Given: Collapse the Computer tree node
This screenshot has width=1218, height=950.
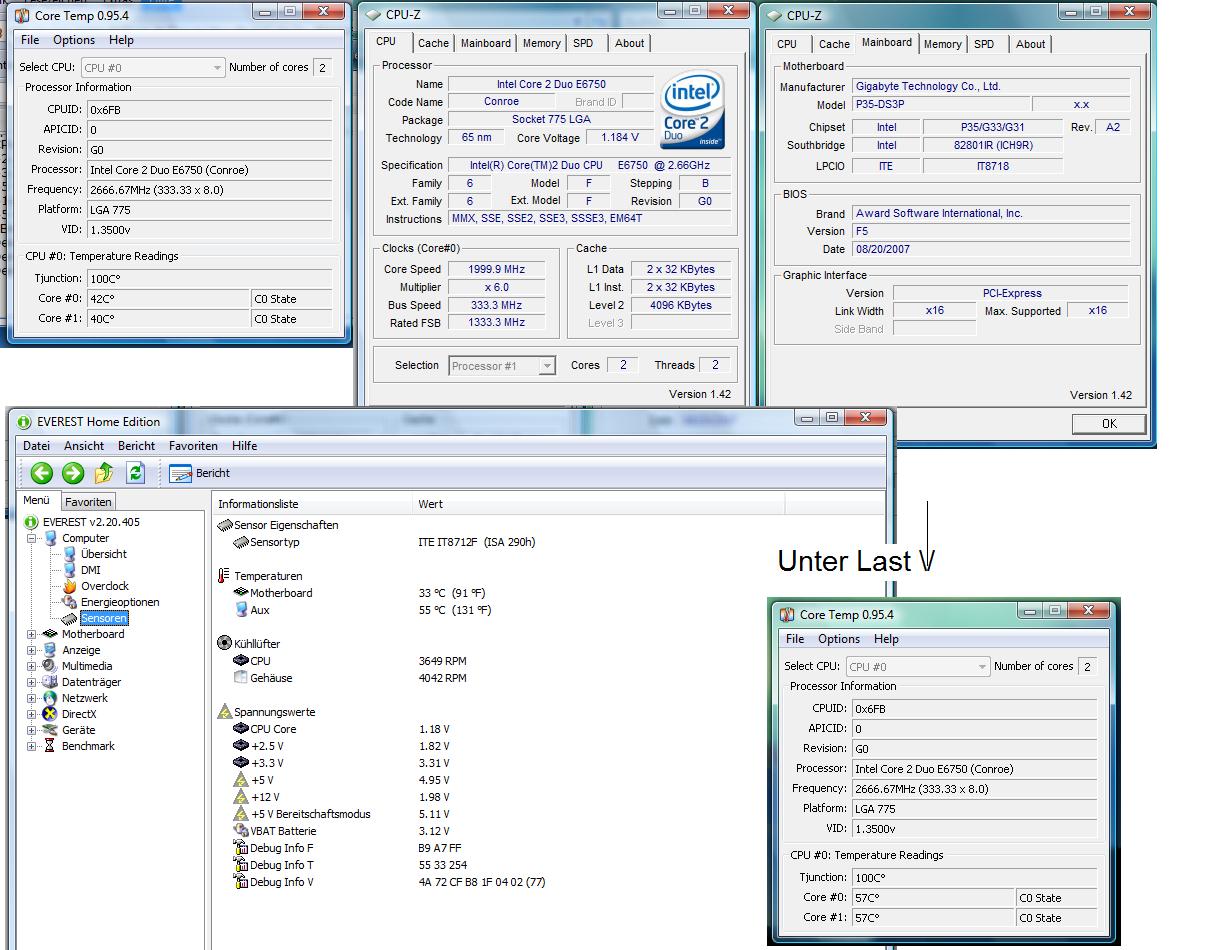Looking at the screenshot, I should (x=32, y=538).
